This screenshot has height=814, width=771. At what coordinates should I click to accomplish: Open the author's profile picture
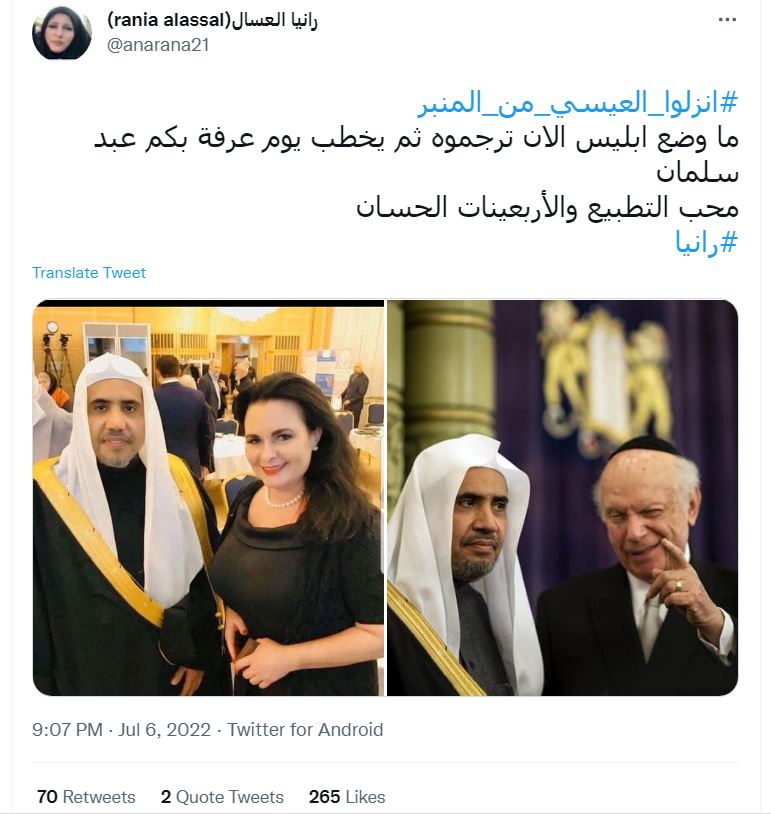(x=62, y=33)
